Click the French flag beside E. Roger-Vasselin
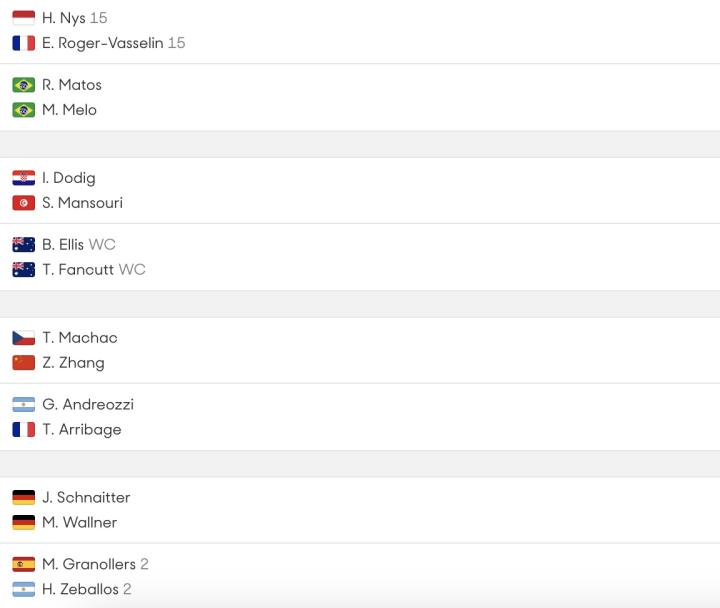The image size is (720, 608). (23, 43)
